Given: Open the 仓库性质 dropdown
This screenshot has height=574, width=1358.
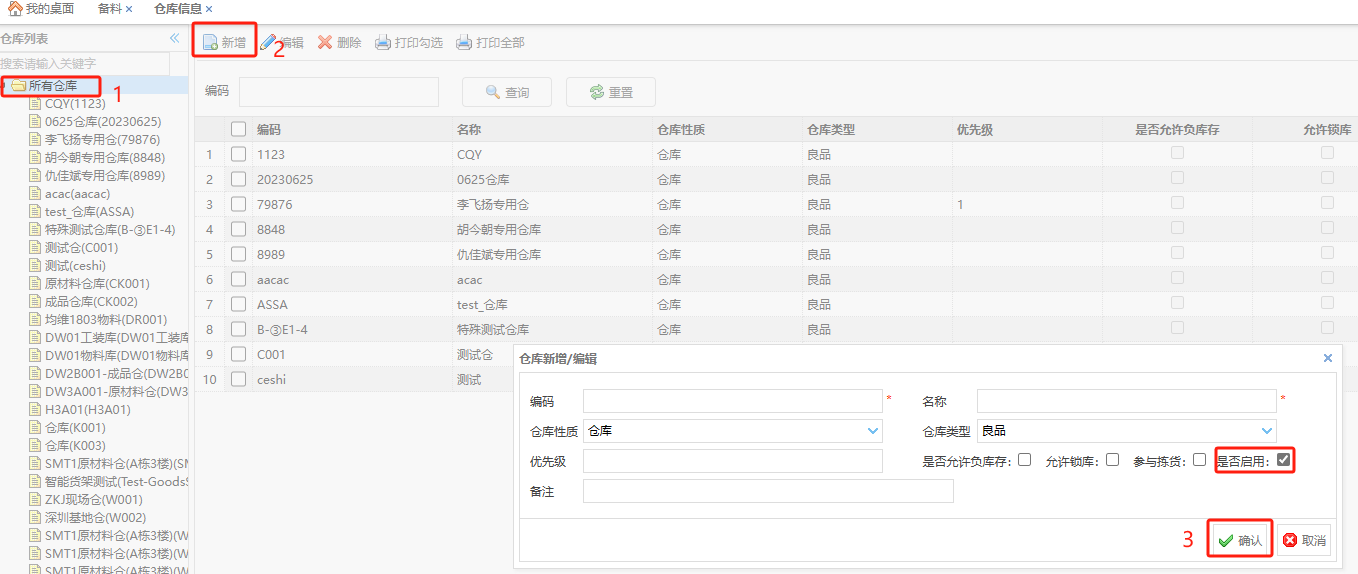Looking at the screenshot, I should 873,431.
